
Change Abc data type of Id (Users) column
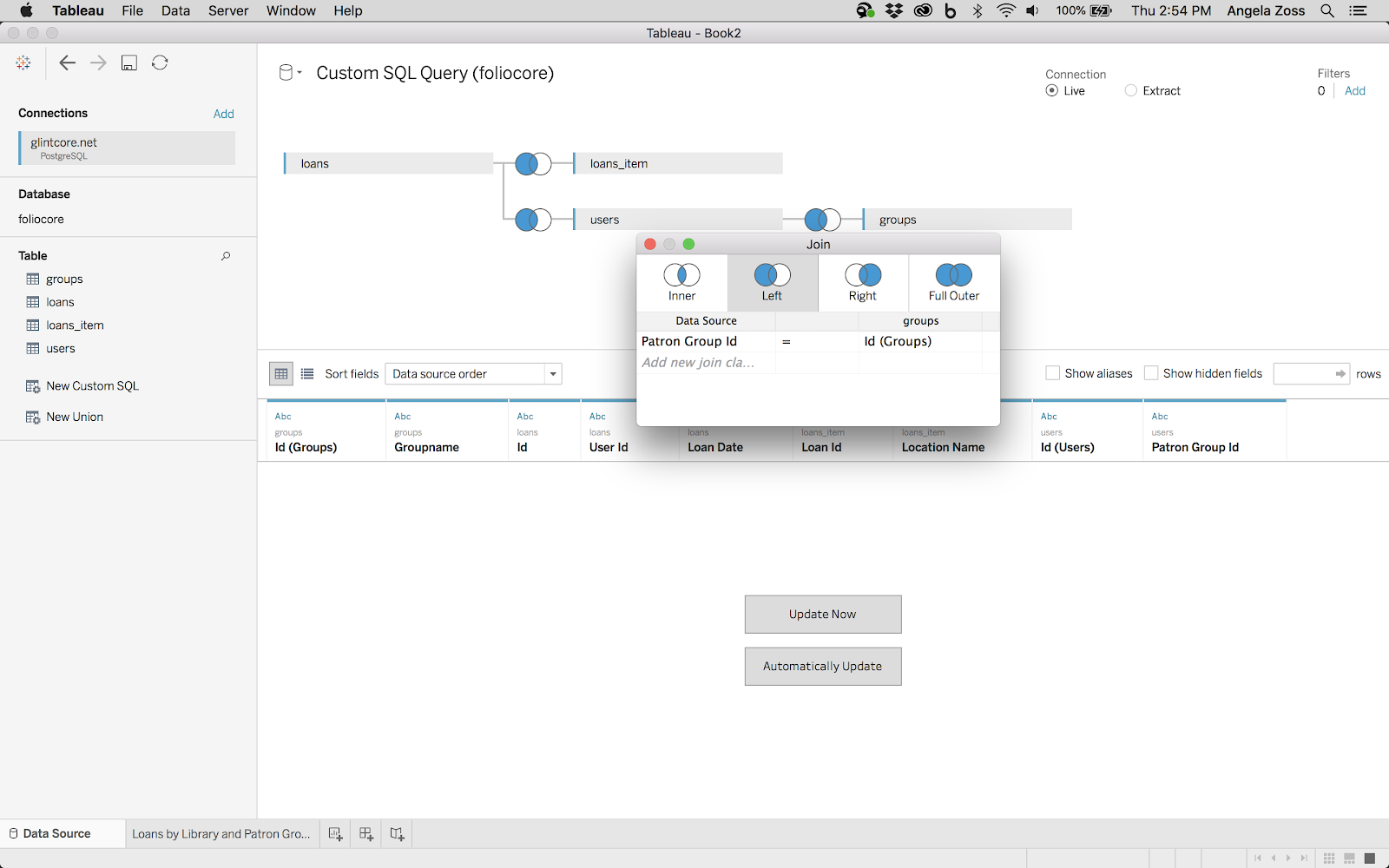[x=1049, y=417]
